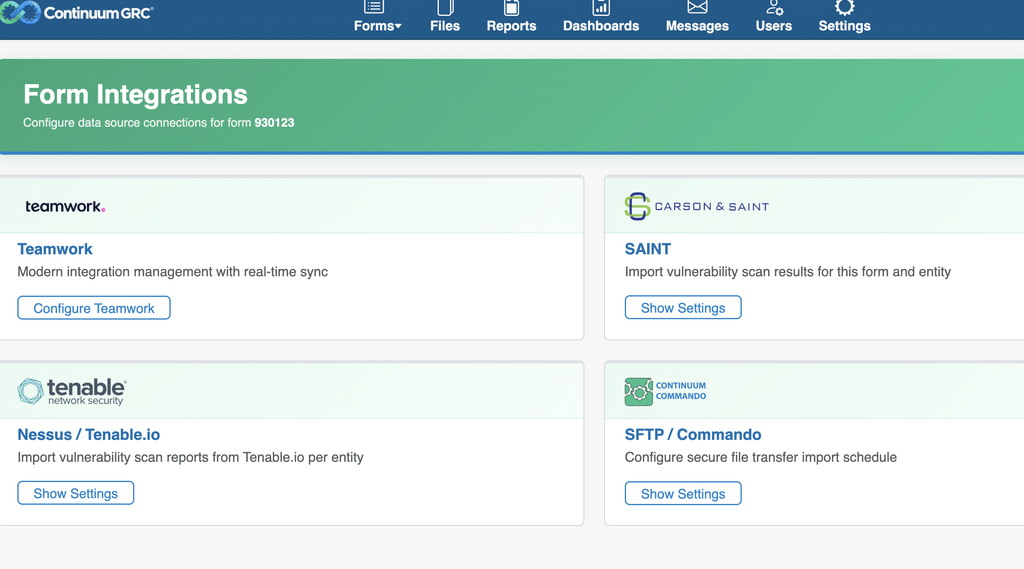Click the Users person-gear icon
Image resolution: width=1024 pixels, height=569 pixels.
pyautogui.click(x=775, y=7)
